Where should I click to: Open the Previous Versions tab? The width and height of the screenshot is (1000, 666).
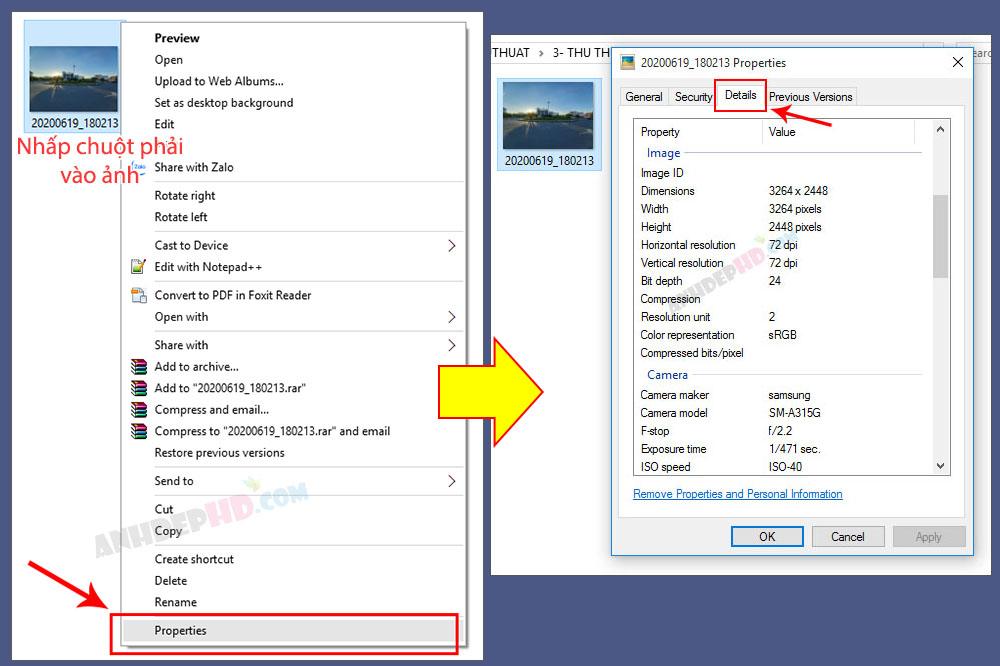[811, 97]
